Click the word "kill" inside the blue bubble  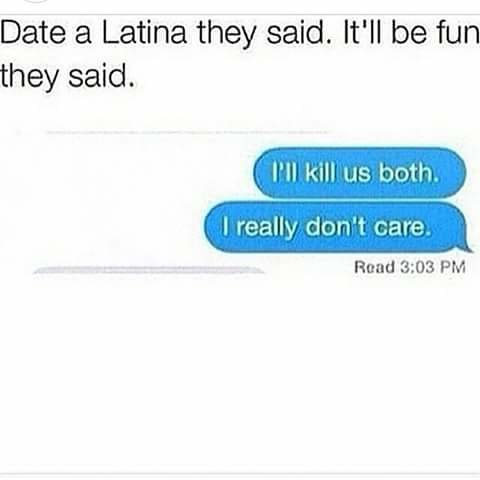pyautogui.click(x=319, y=173)
